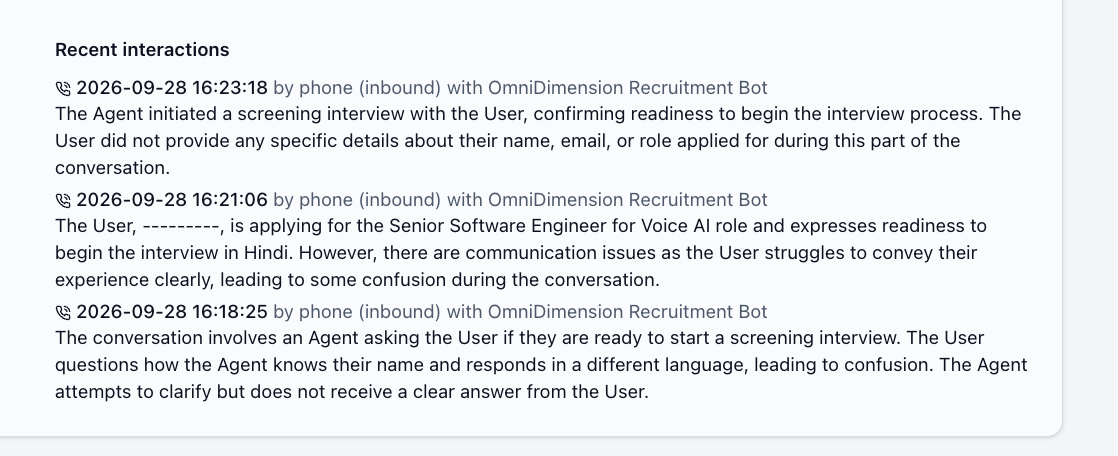The image size is (1118, 456).
Task: Click the summary mentioning Senior Software Engineer
Action: click(521, 253)
